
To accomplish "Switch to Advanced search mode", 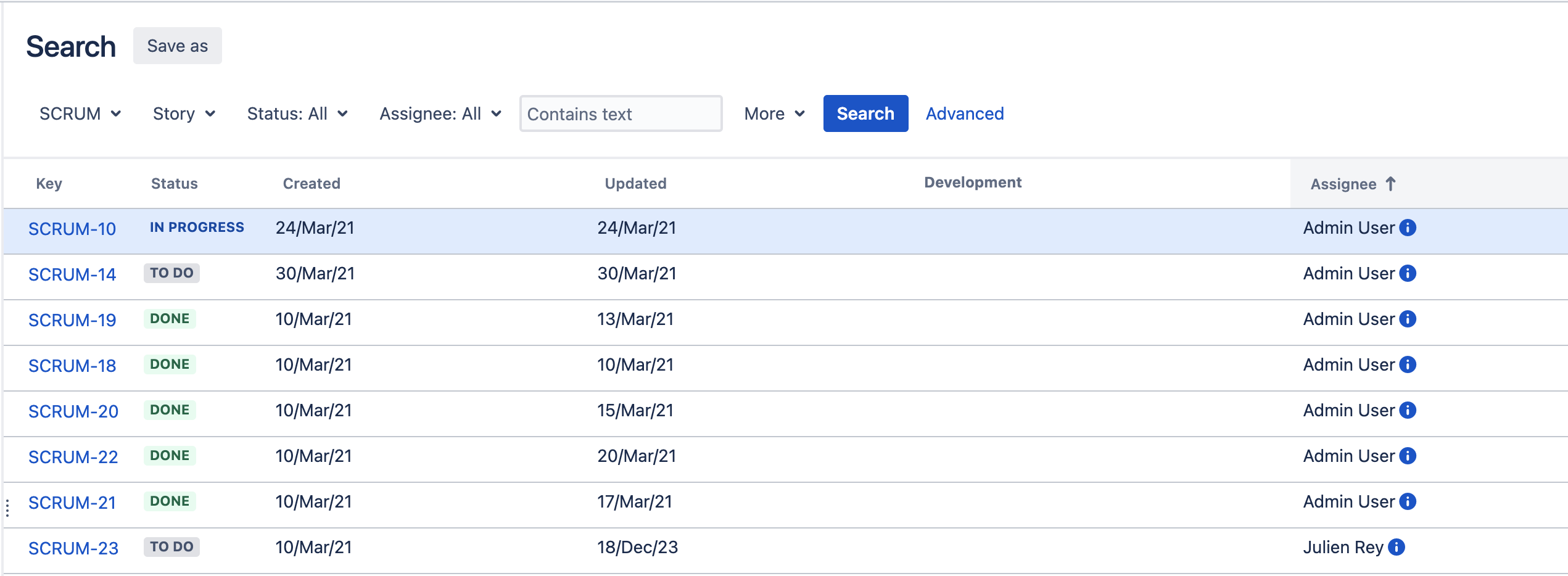I will 964,114.
